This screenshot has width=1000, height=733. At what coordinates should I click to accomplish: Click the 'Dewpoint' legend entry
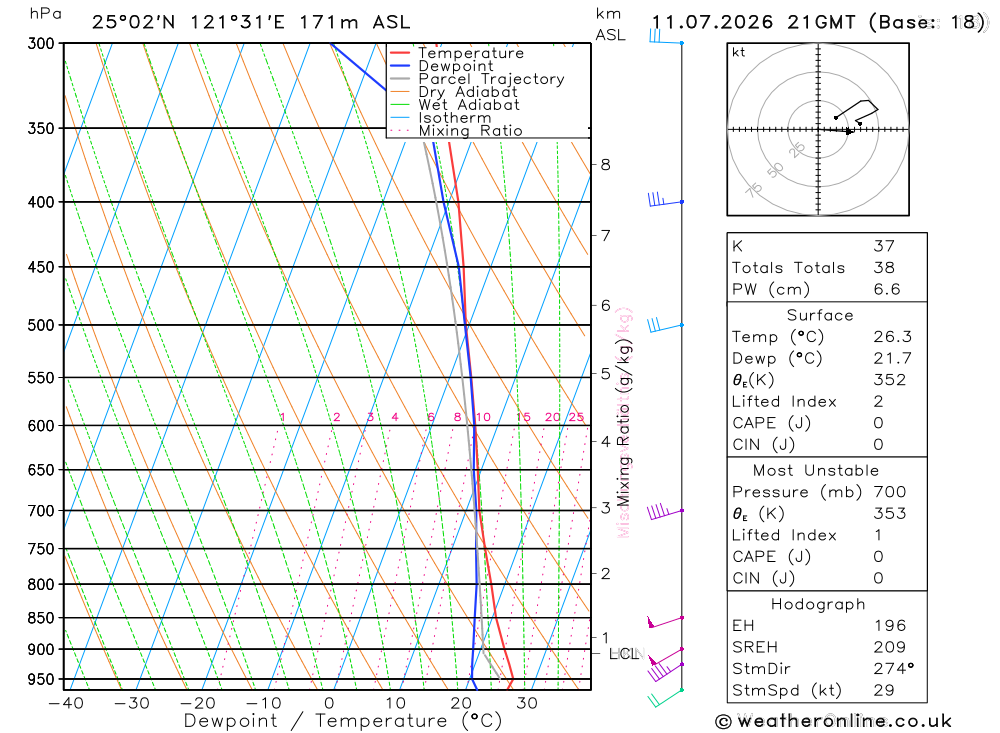tap(455, 66)
